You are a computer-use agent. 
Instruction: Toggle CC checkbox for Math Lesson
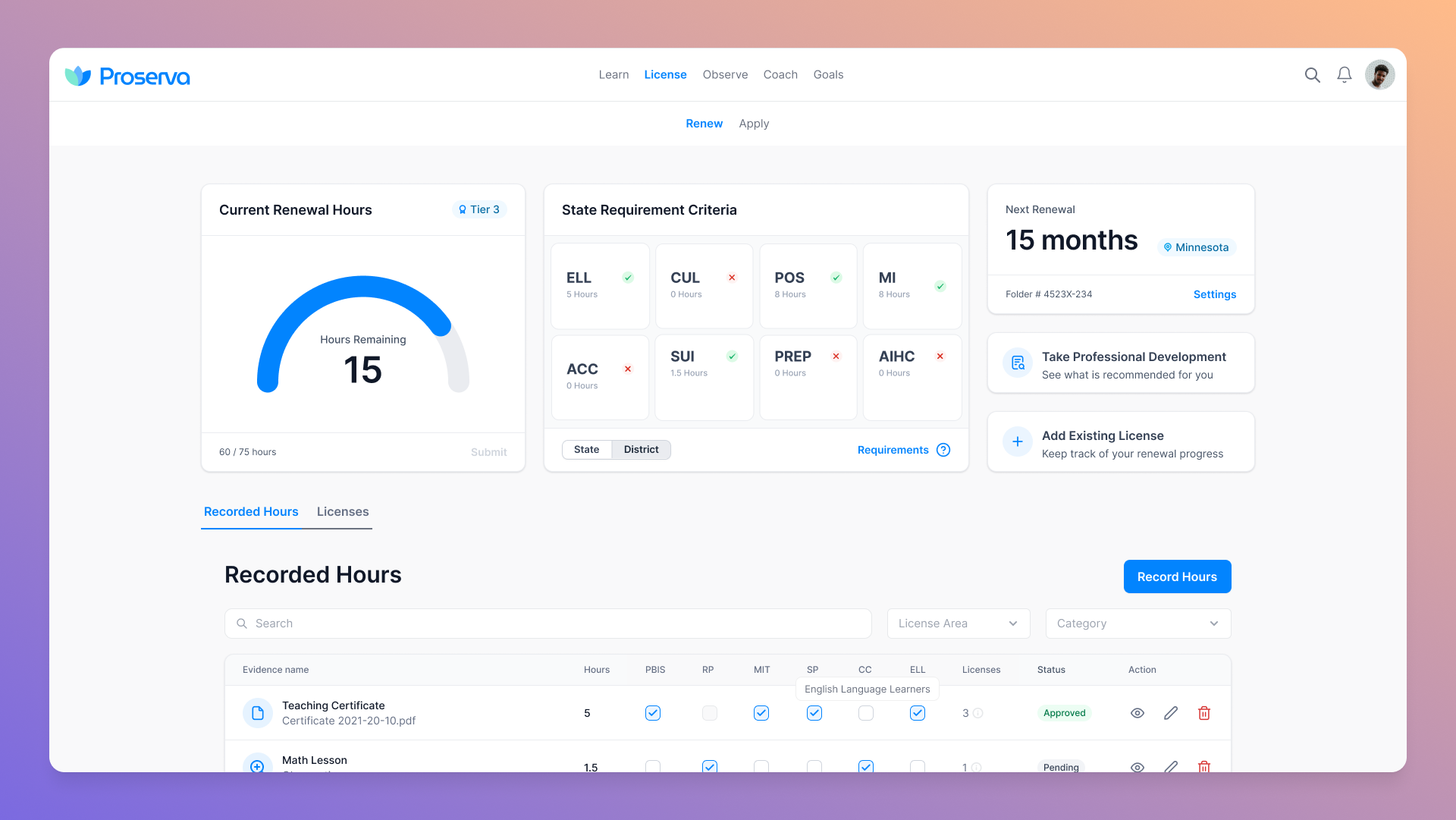pyautogui.click(x=866, y=766)
